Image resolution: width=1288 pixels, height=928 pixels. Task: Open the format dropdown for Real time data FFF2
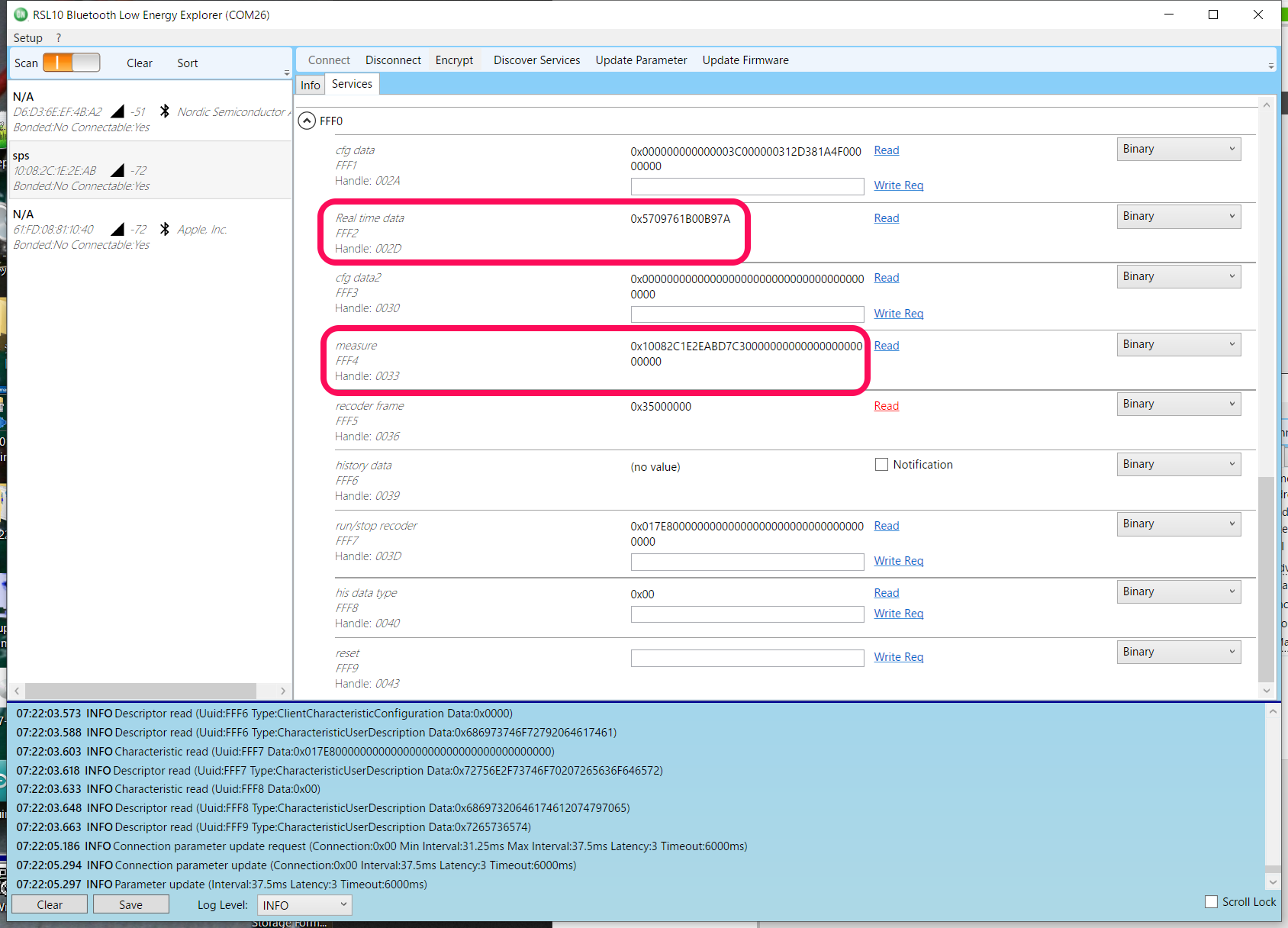(1179, 216)
